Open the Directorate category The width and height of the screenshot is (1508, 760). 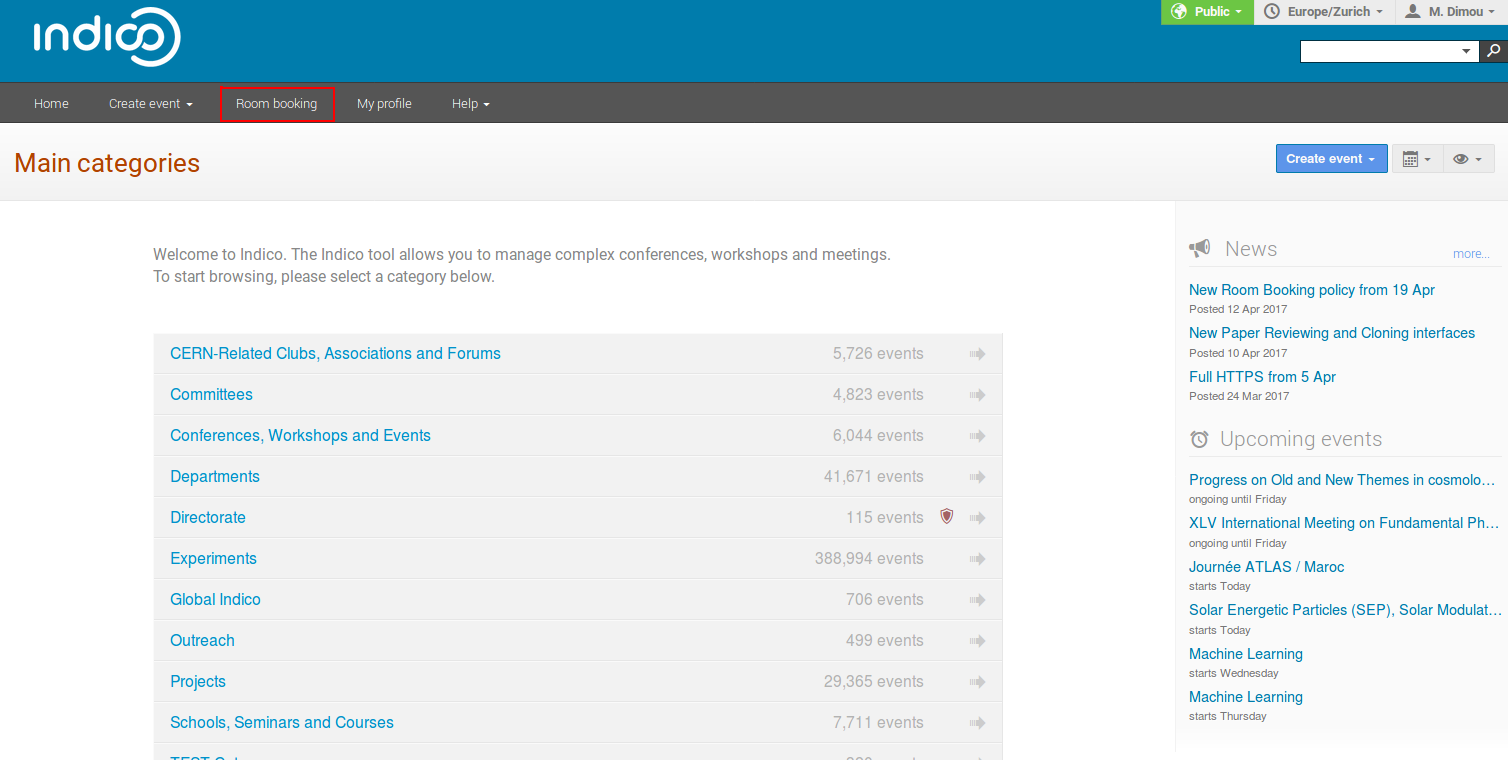coord(208,518)
